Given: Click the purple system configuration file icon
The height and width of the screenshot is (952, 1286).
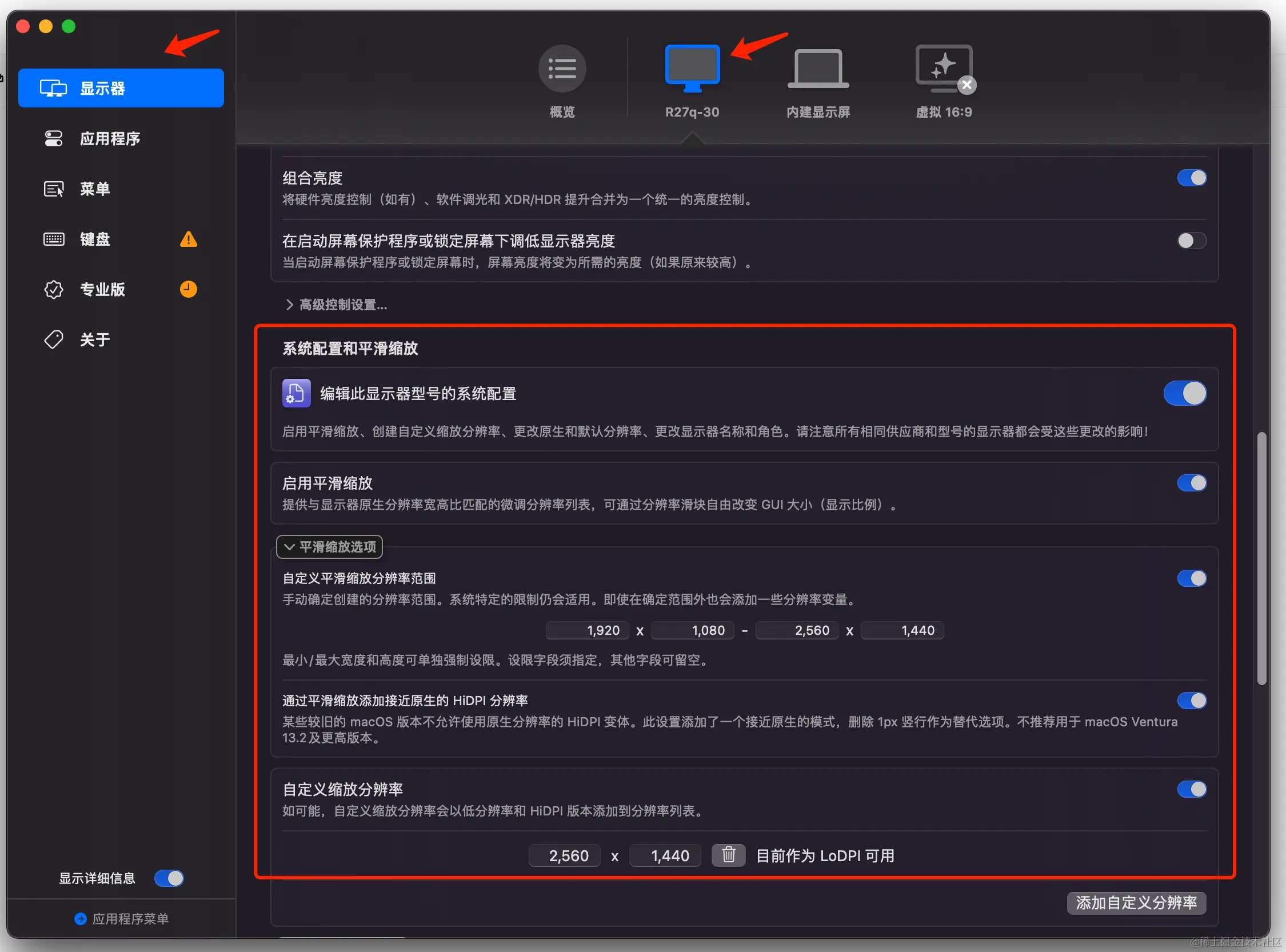Looking at the screenshot, I should click(x=296, y=394).
